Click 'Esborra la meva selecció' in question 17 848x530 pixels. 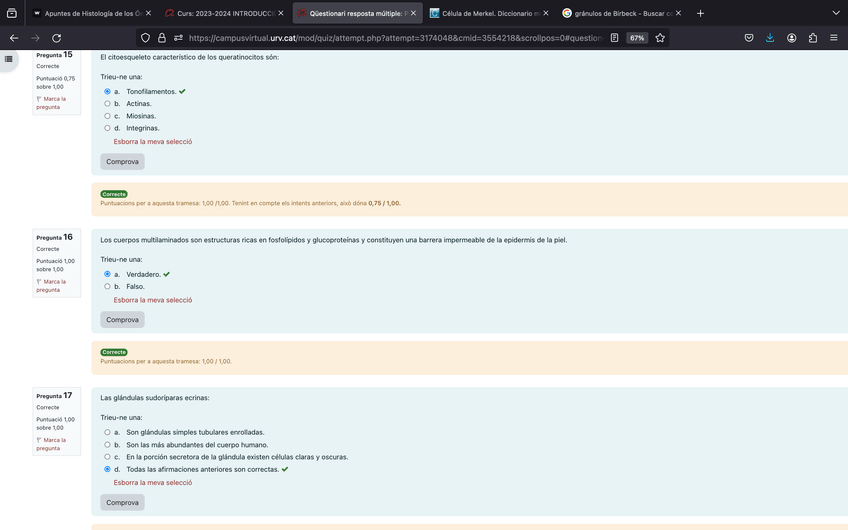pos(152,483)
